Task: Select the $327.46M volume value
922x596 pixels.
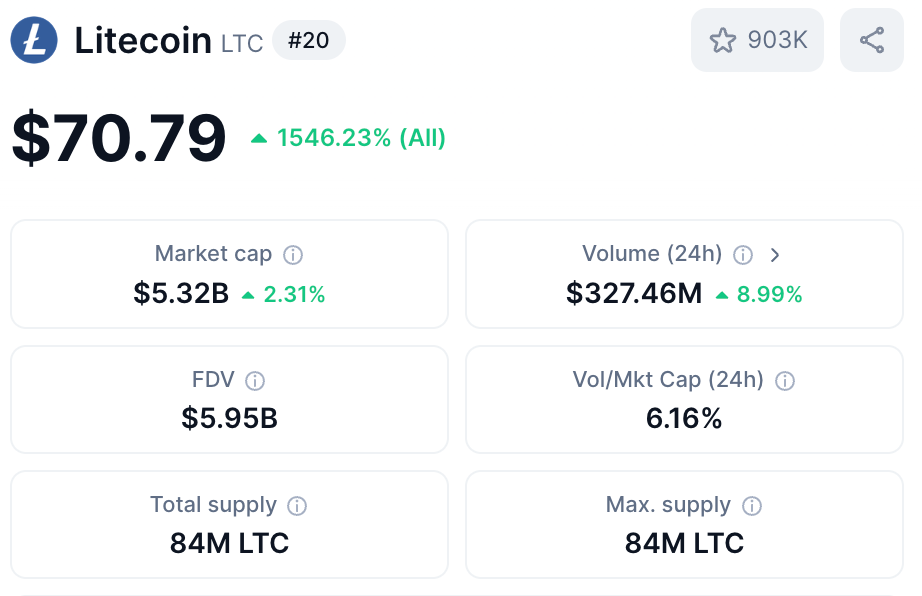Action: (x=634, y=293)
